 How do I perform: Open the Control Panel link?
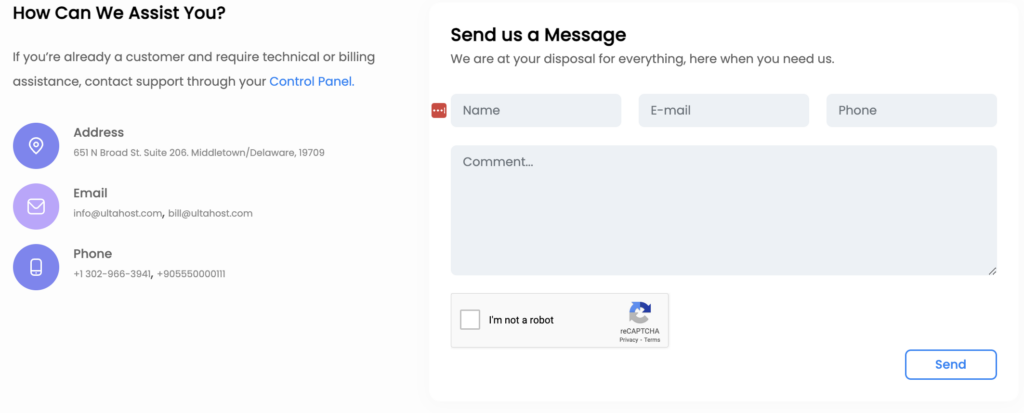click(x=312, y=82)
